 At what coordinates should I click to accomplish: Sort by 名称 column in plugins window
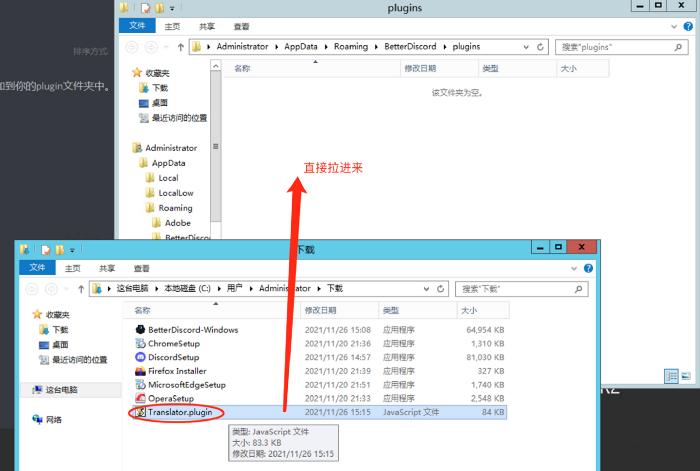pos(312,68)
